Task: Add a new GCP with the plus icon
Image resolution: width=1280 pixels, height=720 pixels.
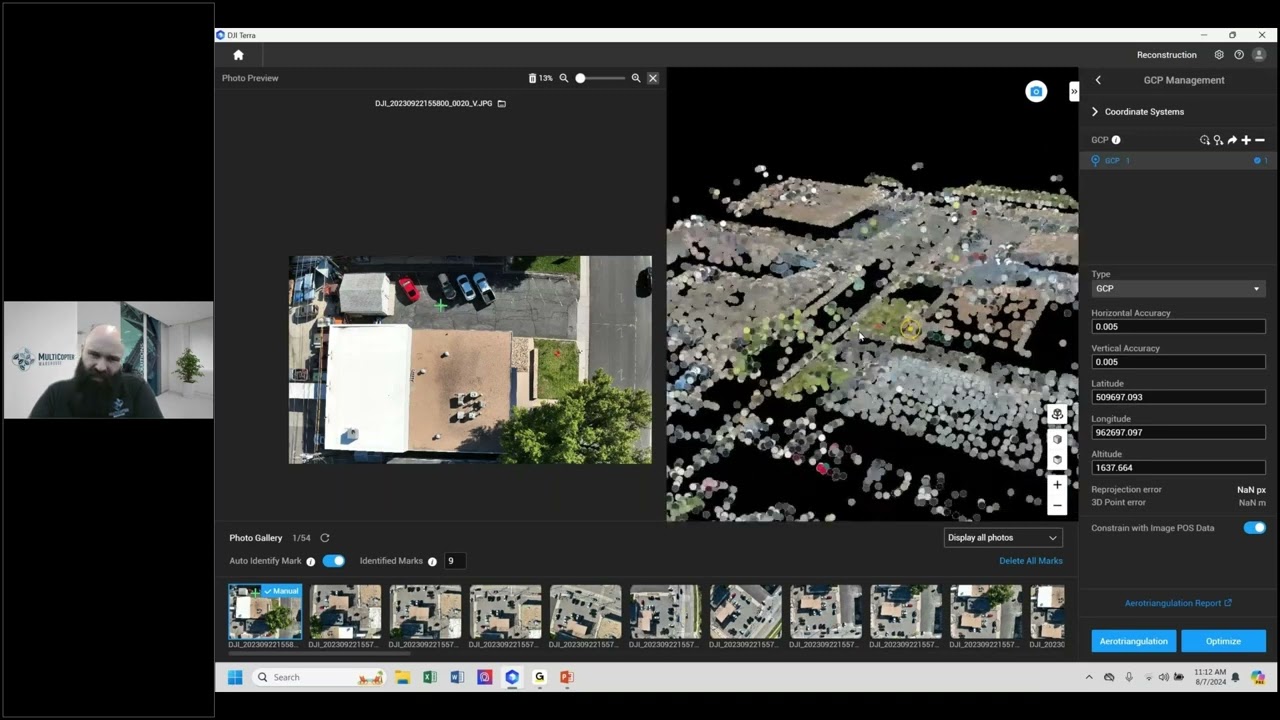Action: [1246, 140]
